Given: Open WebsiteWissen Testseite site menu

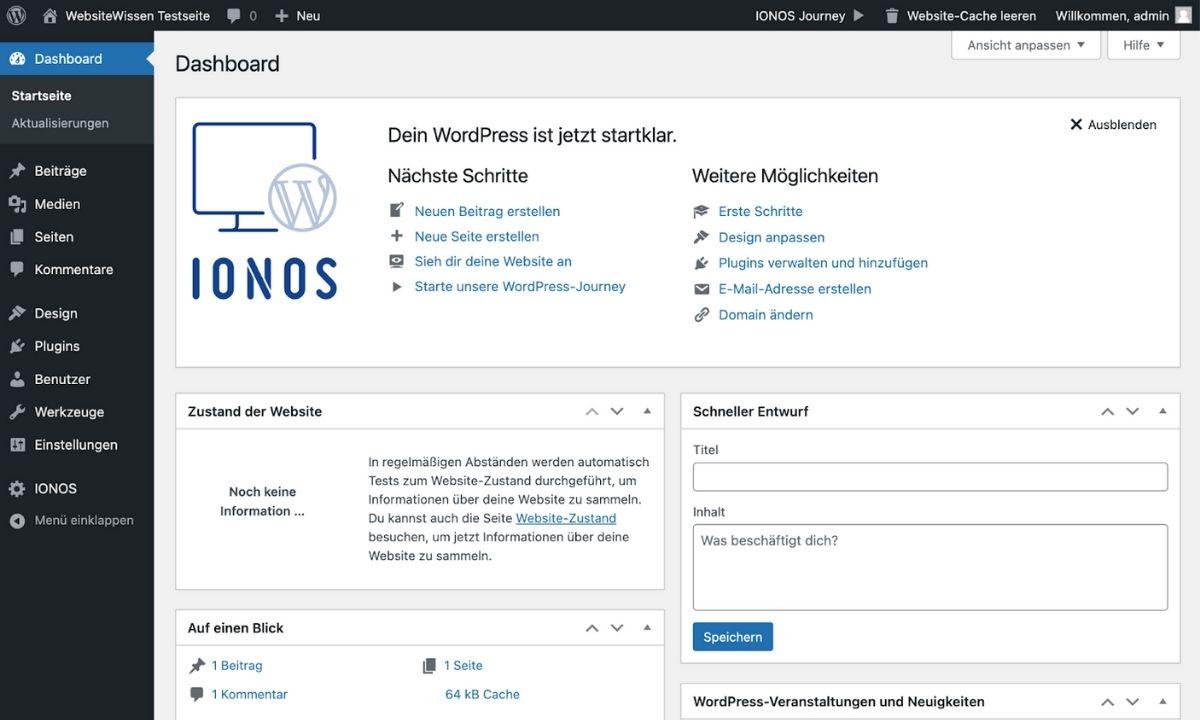Looking at the screenshot, I should click(x=127, y=16).
